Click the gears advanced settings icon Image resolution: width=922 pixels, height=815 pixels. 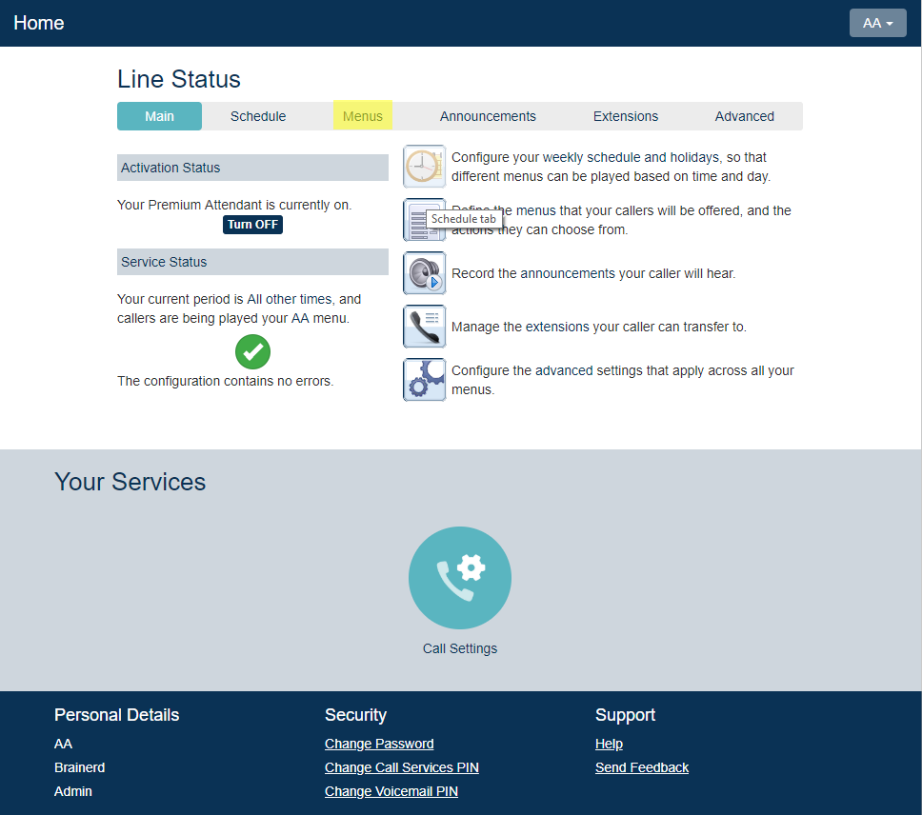[x=424, y=379]
